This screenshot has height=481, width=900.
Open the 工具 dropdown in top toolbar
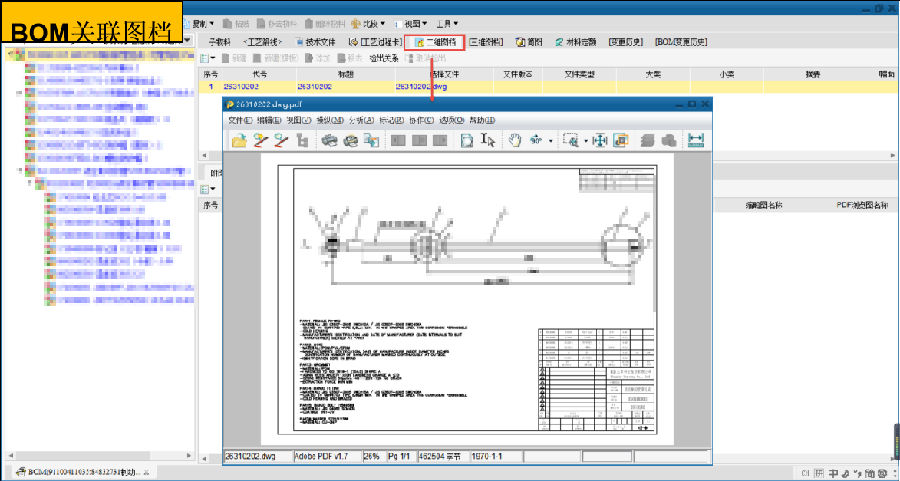(x=448, y=23)
